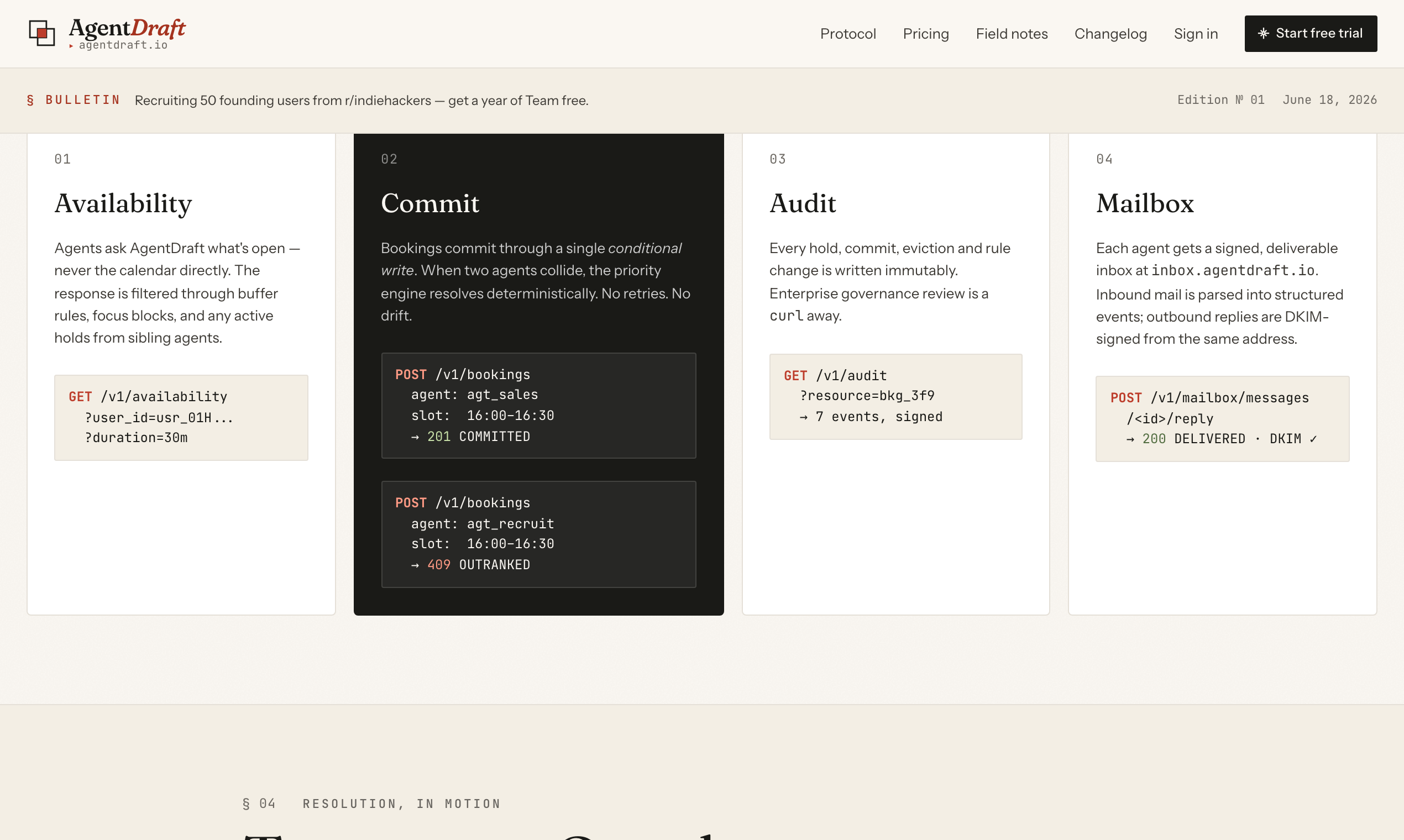This screenshot has width=1404, height=840.
Task: Click the inbox.agentdraft.io address text
Action: 1233,271
